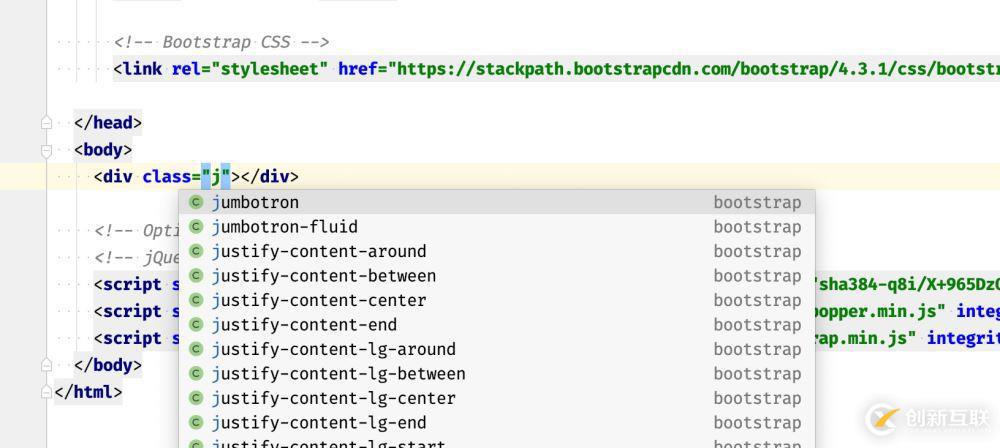The width and height of the screenshot is (1000, 448).
Task: Click the class icon beside justify-content-lg-center
Action: pyautogui.click(x=196, y=398)
